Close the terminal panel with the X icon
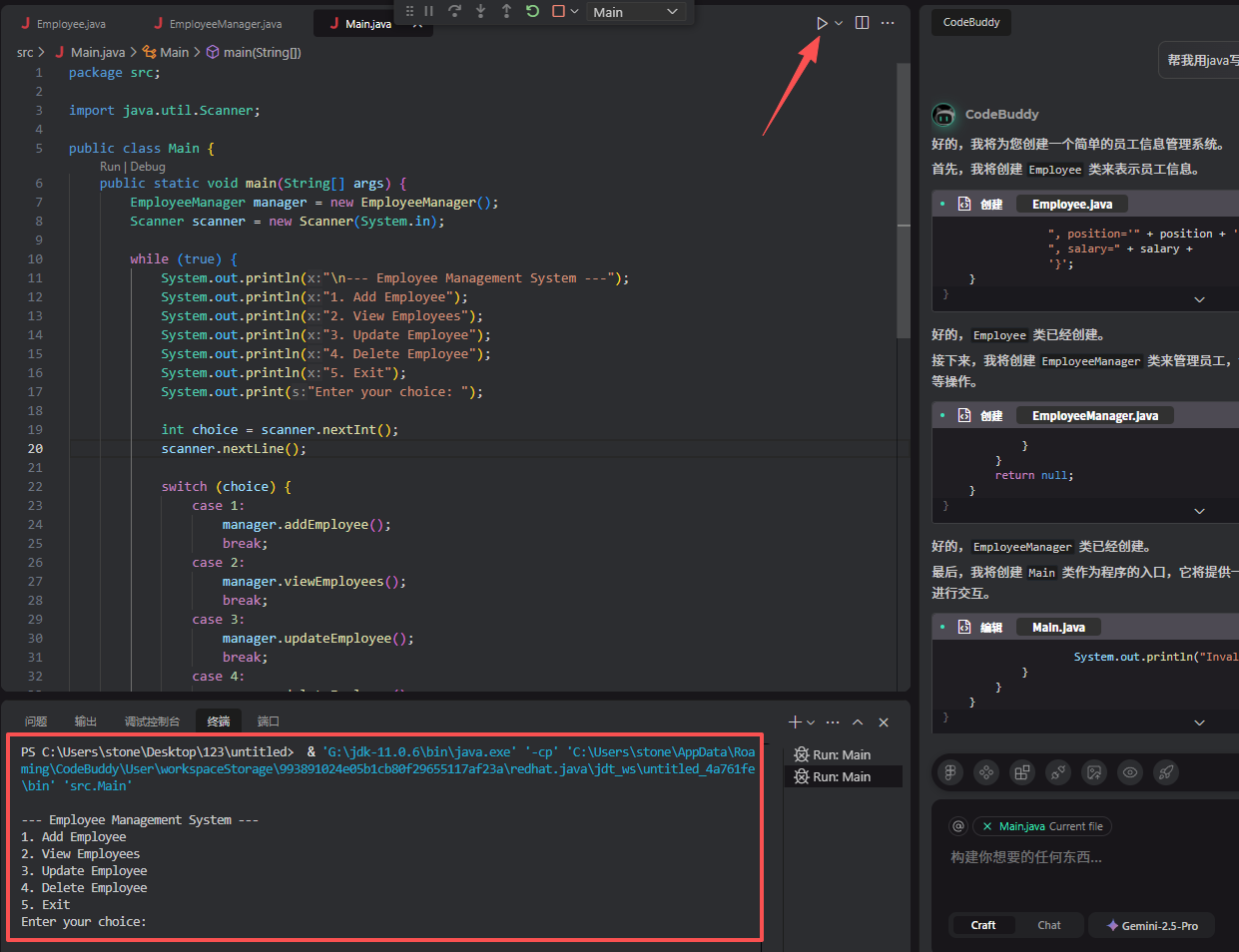 (x=884, y=721)
